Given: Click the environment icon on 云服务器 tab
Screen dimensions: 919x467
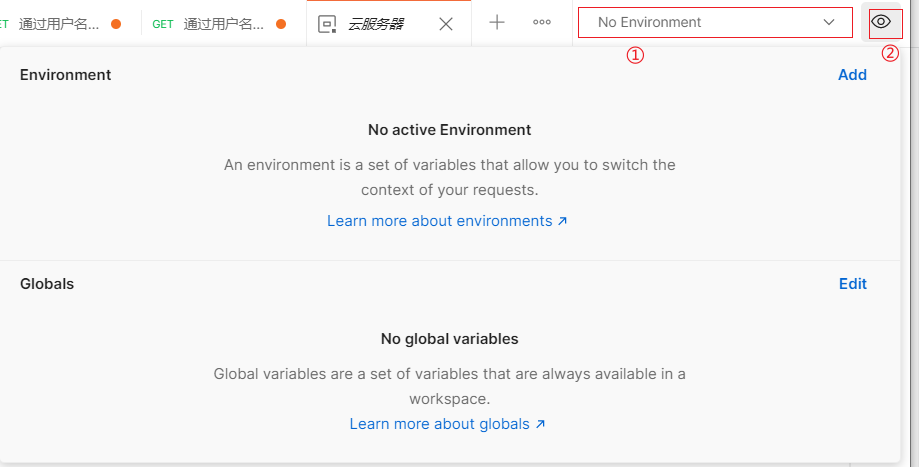Looking at the screenshot, I should (x=327, y=24).
